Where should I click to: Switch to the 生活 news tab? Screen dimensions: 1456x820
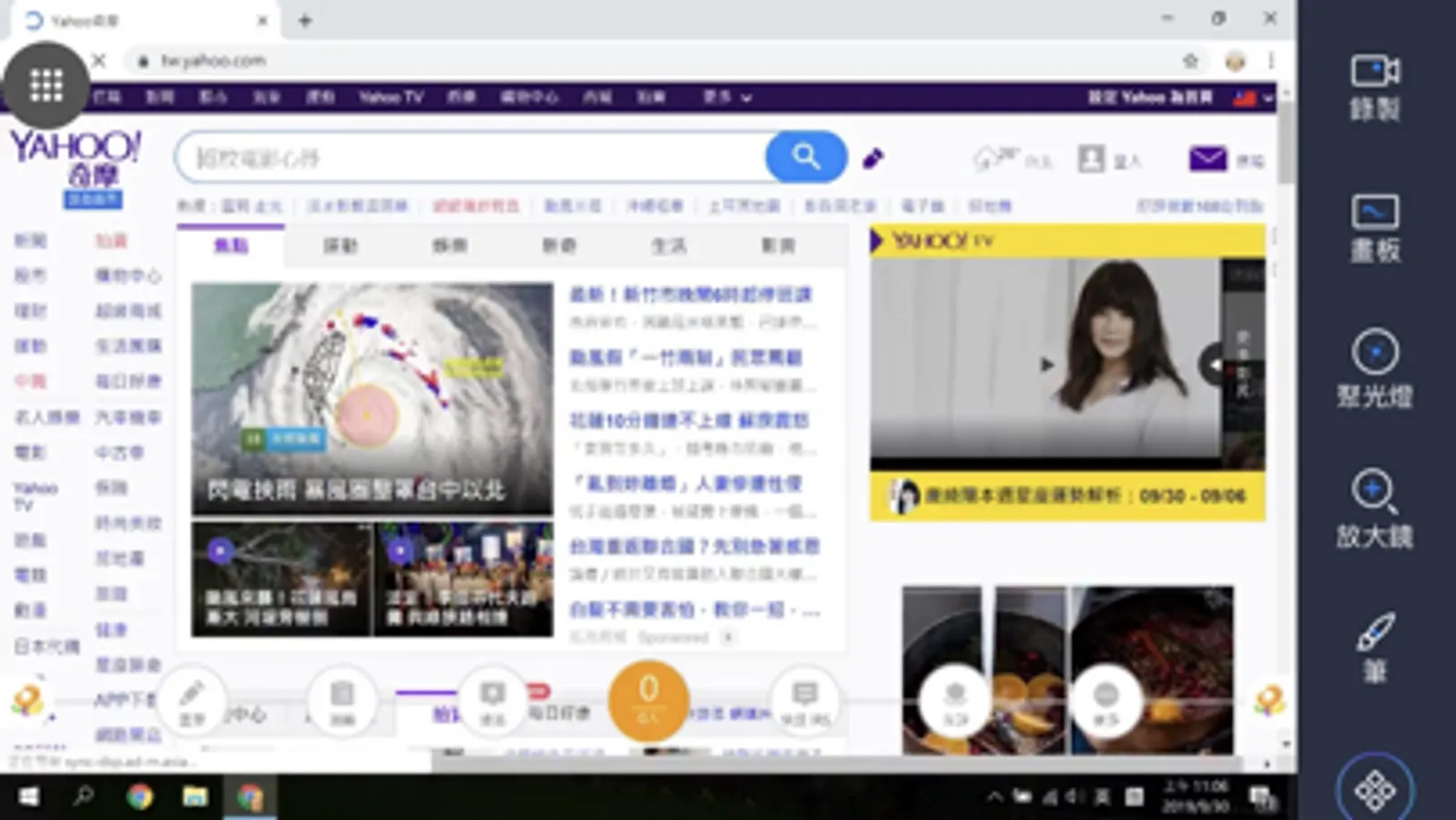click(x=668, y=245)
